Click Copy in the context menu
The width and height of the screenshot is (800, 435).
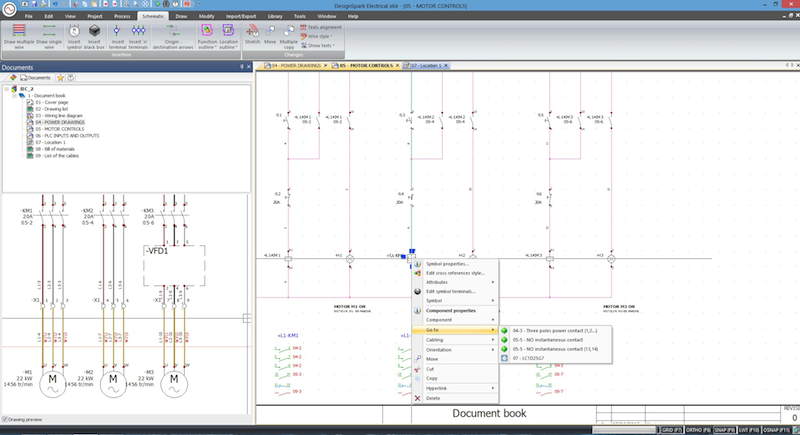click(x=455, y=378)
